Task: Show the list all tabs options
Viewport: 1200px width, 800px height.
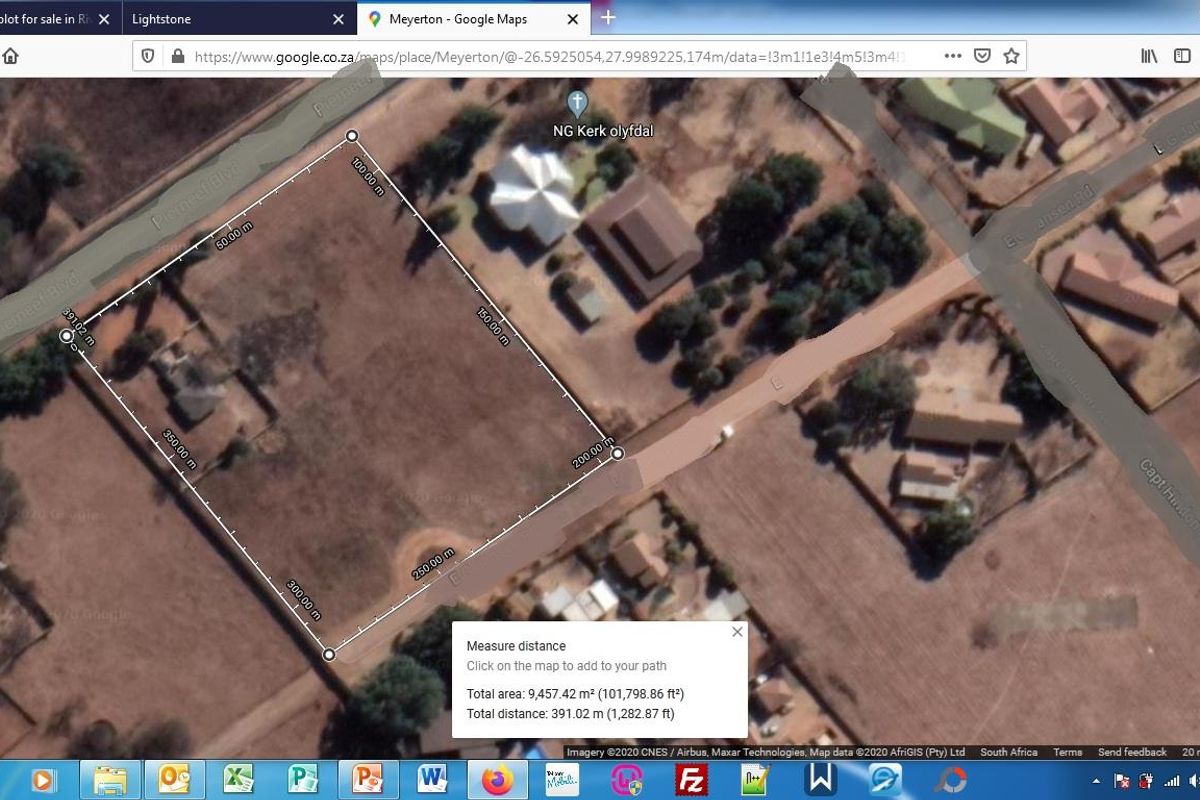Action: pos(1190,18)
